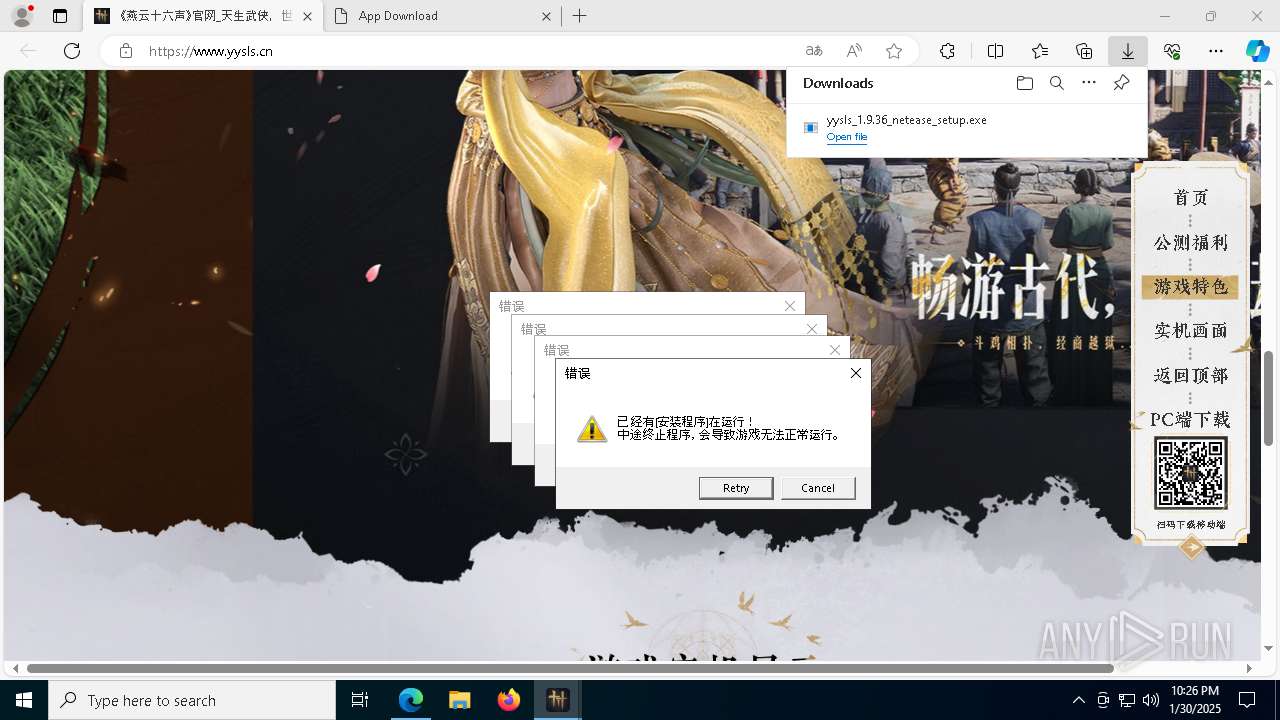Screen dimensions: 1280x720
Task: Show hidden system tray icons
Action: 1078,700
